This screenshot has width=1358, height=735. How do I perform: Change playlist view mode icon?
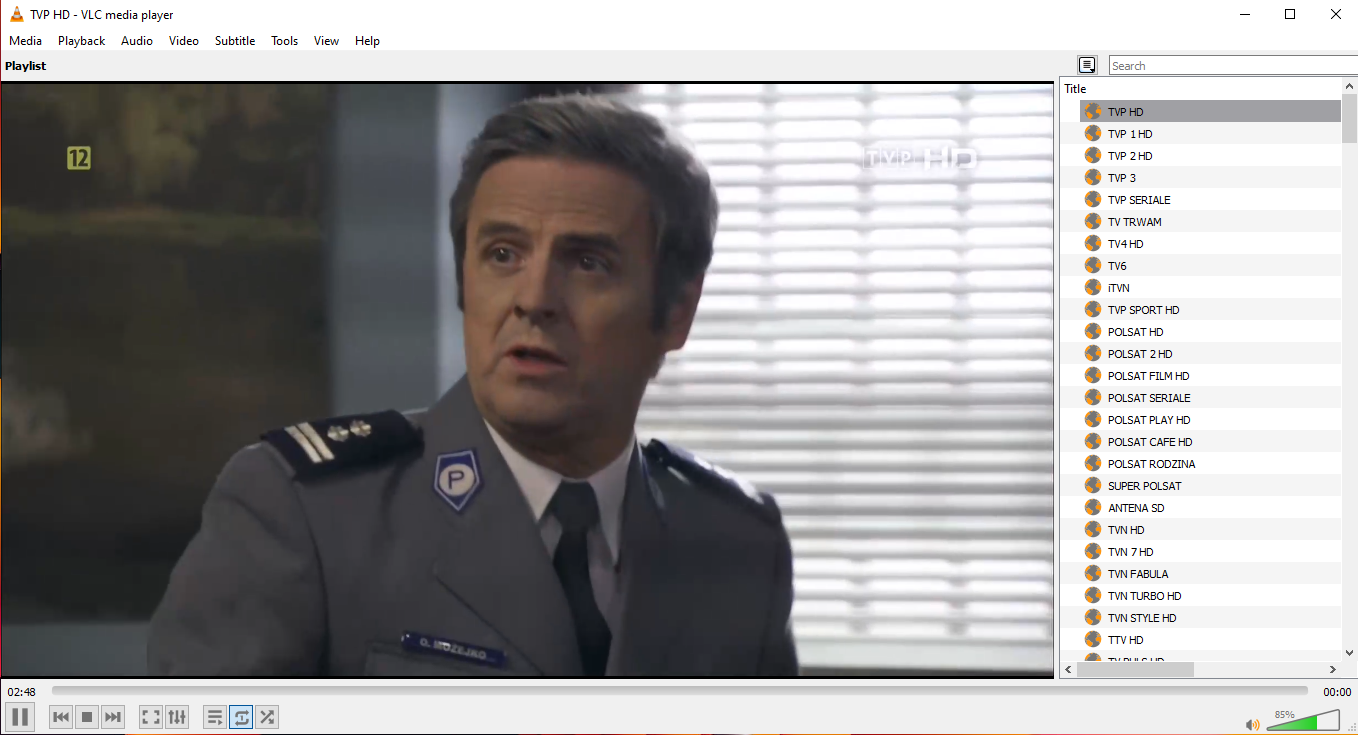[x=1087, y=65]
